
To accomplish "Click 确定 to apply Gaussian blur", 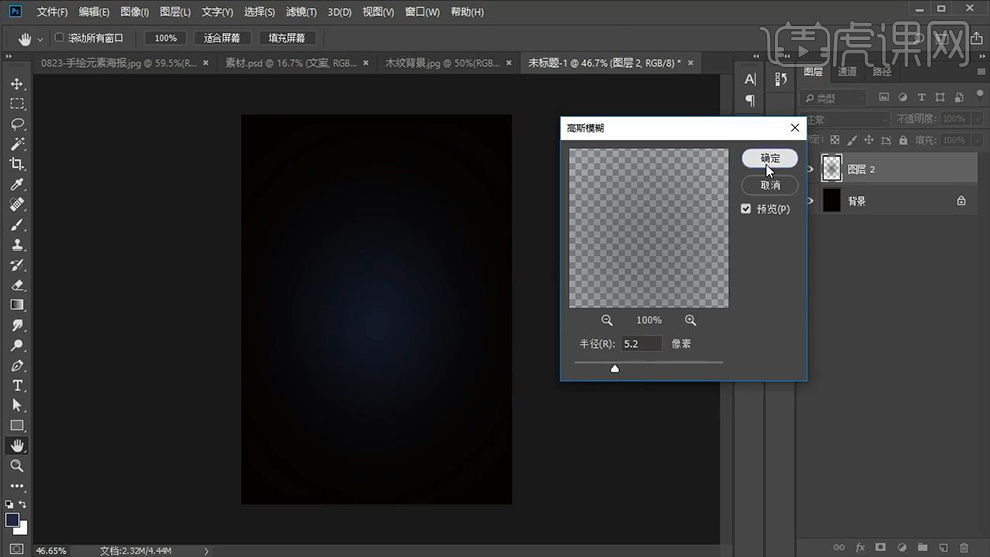I will (770, 158).
